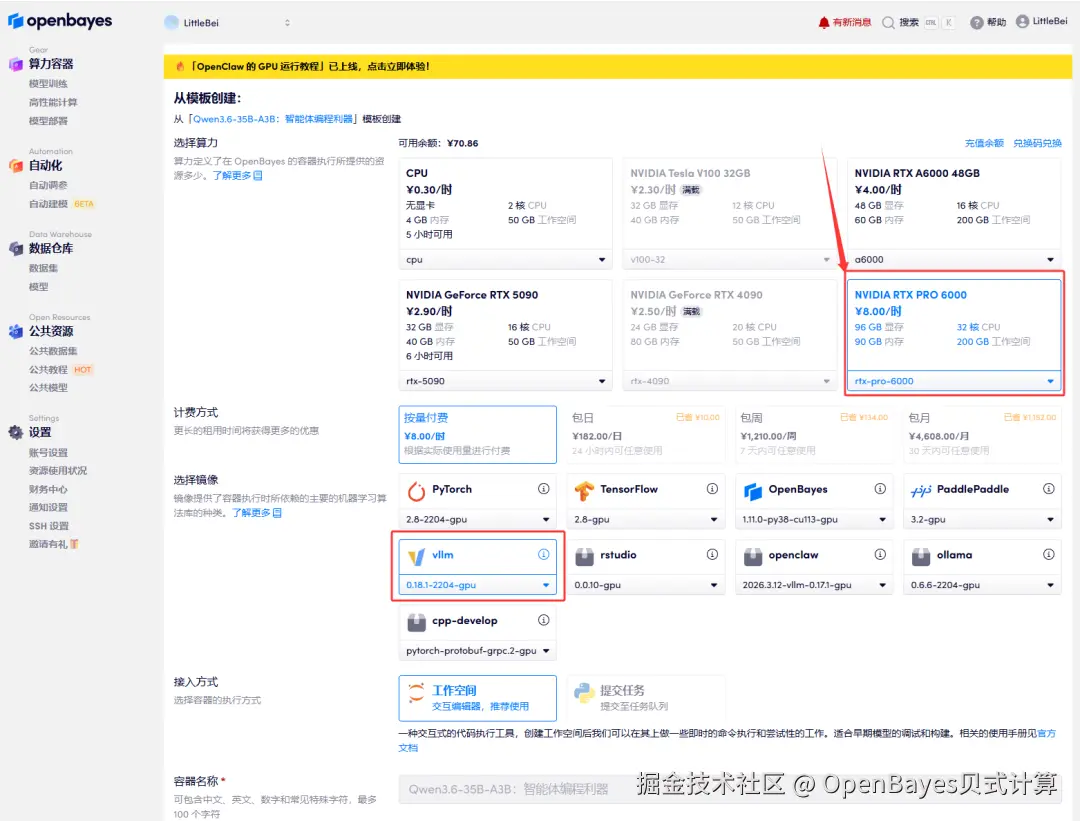The image size is (1080, 821).
Task: Click the 自动化 sidebar icon
Action: click(x=16, y=166)
